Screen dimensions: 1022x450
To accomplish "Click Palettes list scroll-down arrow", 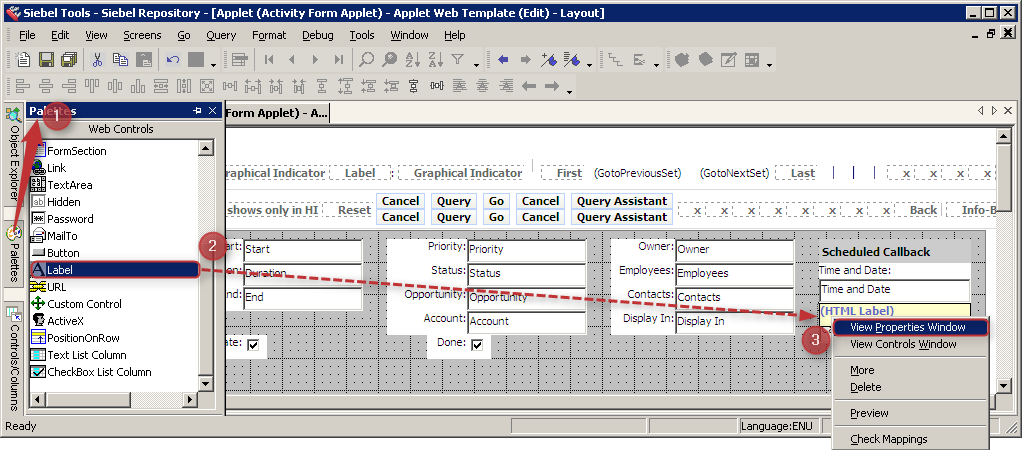I will 206,383.
